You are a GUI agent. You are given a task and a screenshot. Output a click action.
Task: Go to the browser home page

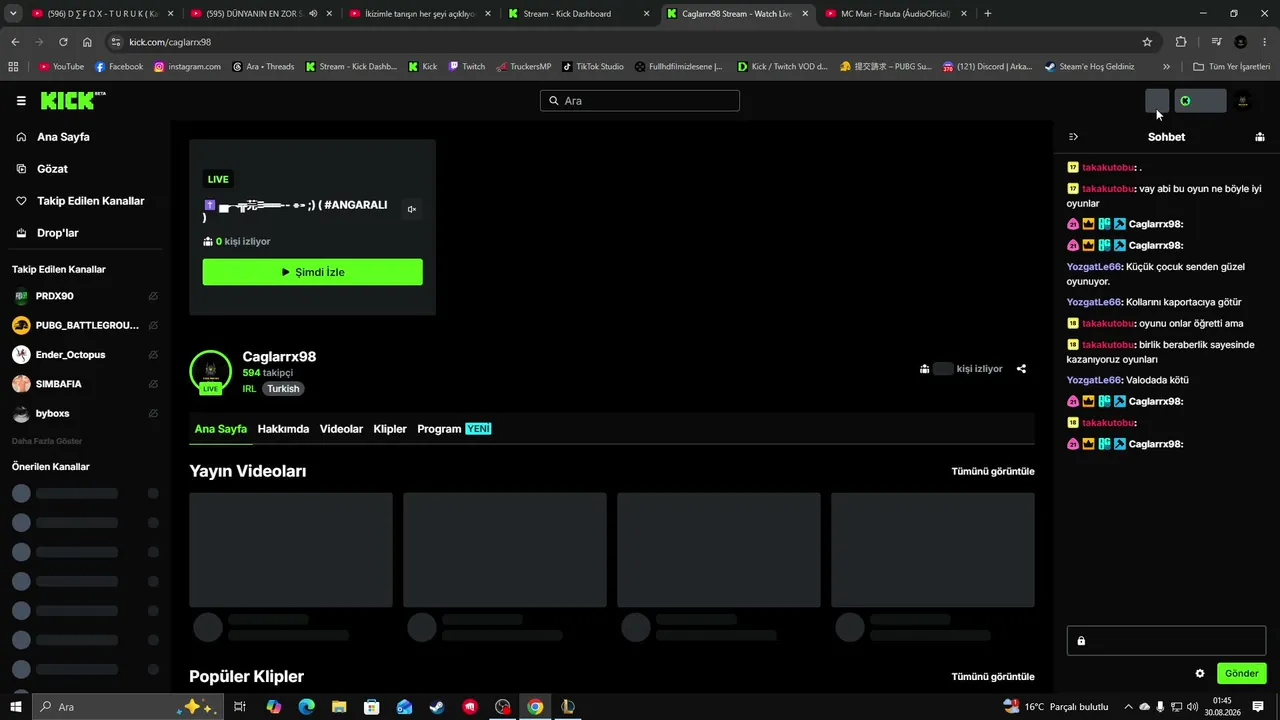tap(87, 42)
